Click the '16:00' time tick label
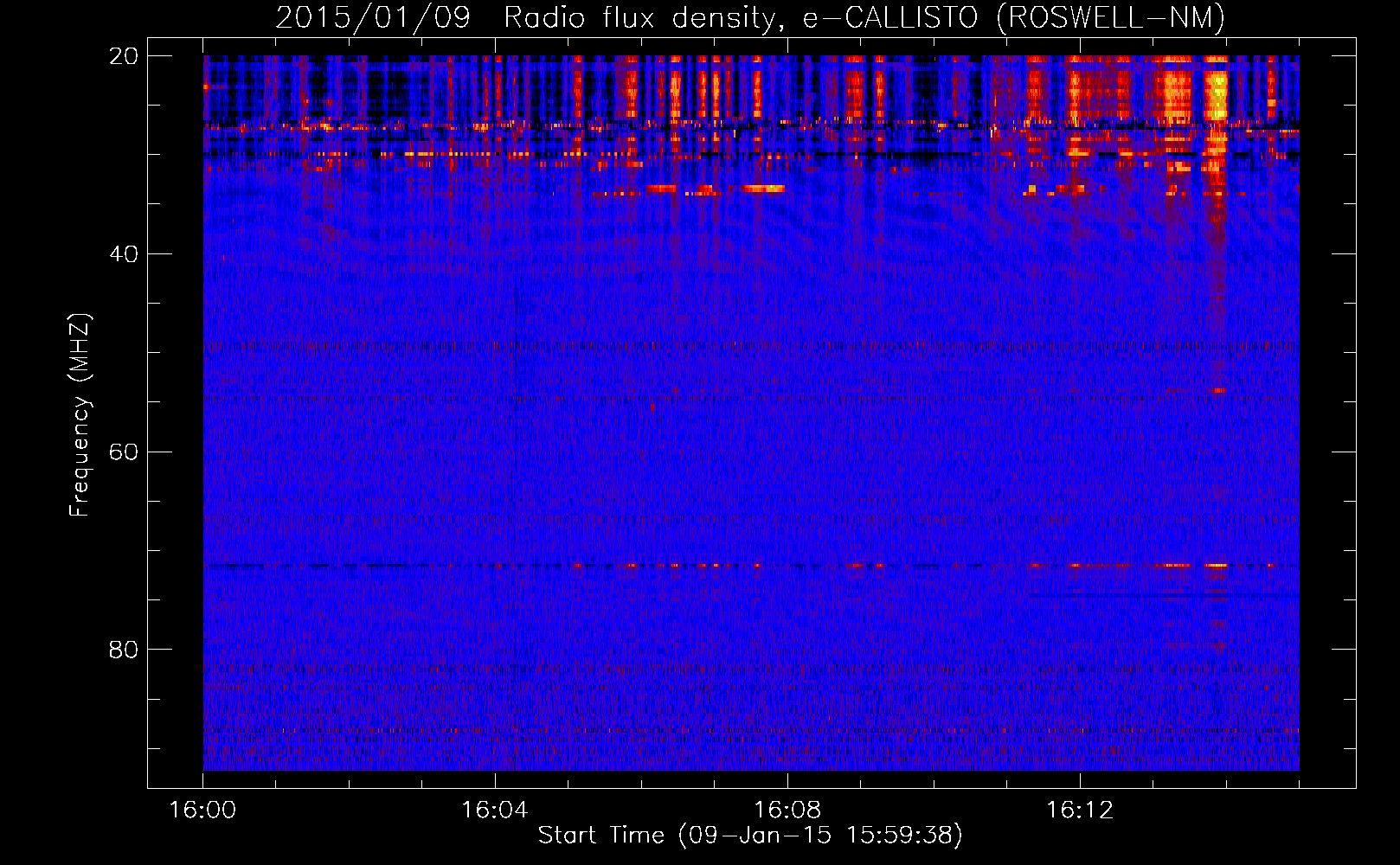The width and height of the screenshot is (1400, 865). tap(202, 811)
